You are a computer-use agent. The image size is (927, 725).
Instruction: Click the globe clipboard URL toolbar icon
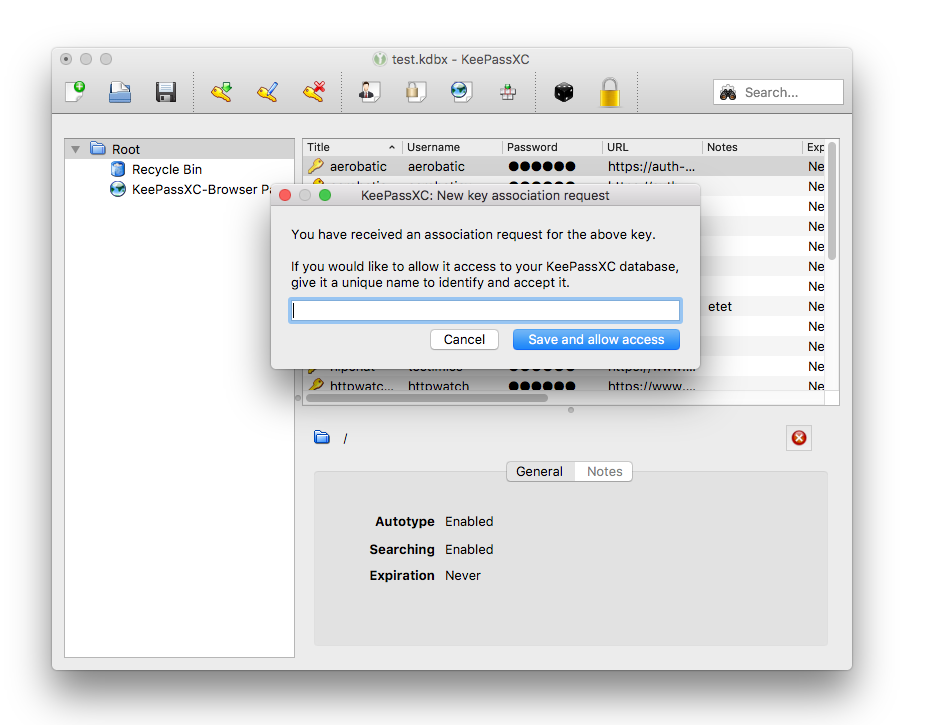(461, 92)
